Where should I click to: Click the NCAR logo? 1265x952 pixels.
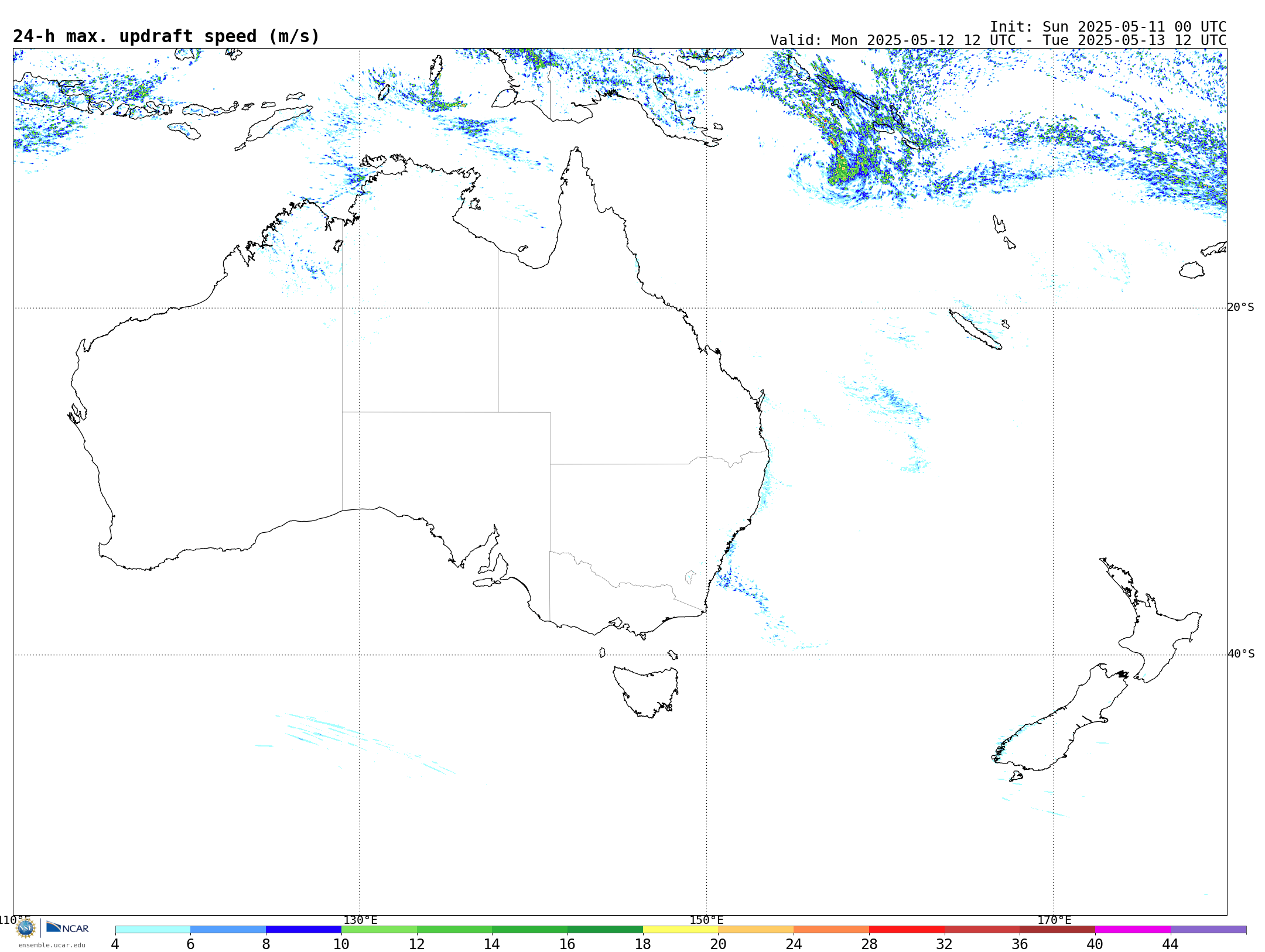67,927
